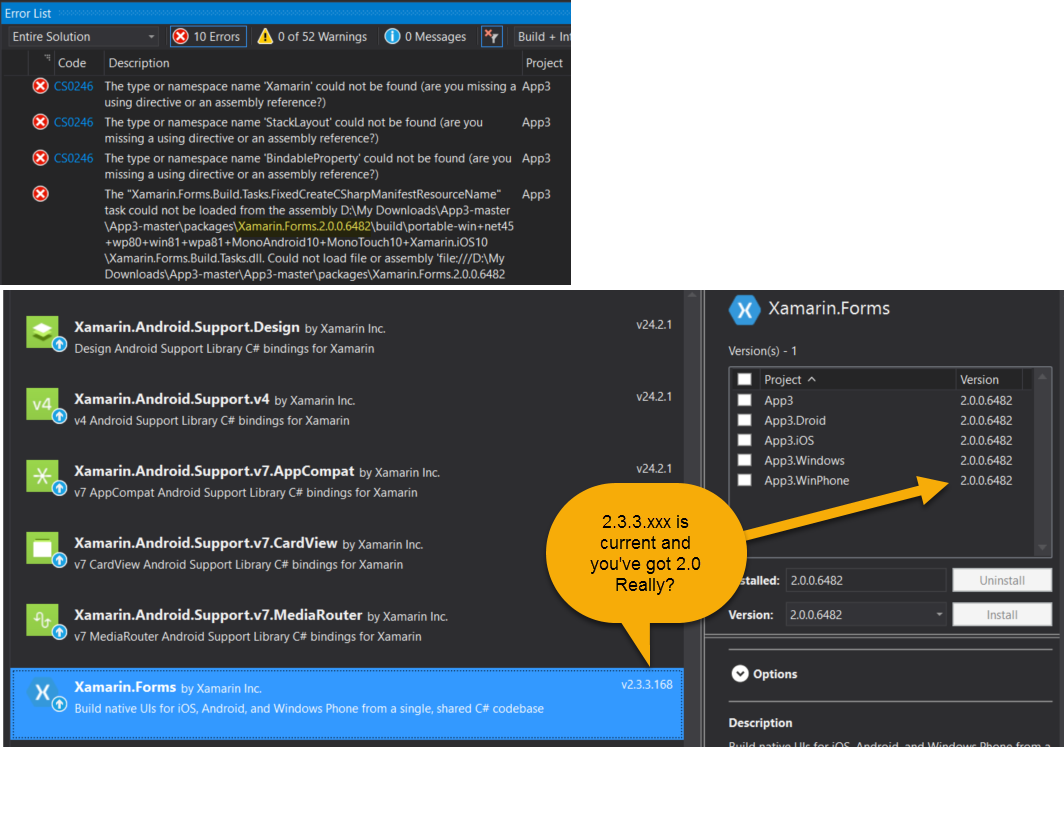Click the Xamarin.Forms logo in details pane
Screen dimensions: 1064x838
pos(744,310)
